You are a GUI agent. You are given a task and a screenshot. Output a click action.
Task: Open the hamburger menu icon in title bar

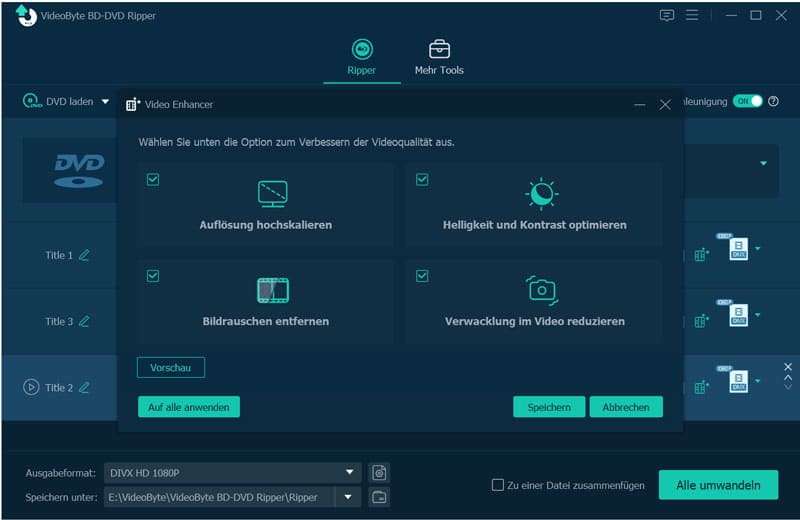pyautogui.click(x=692, y=15)
